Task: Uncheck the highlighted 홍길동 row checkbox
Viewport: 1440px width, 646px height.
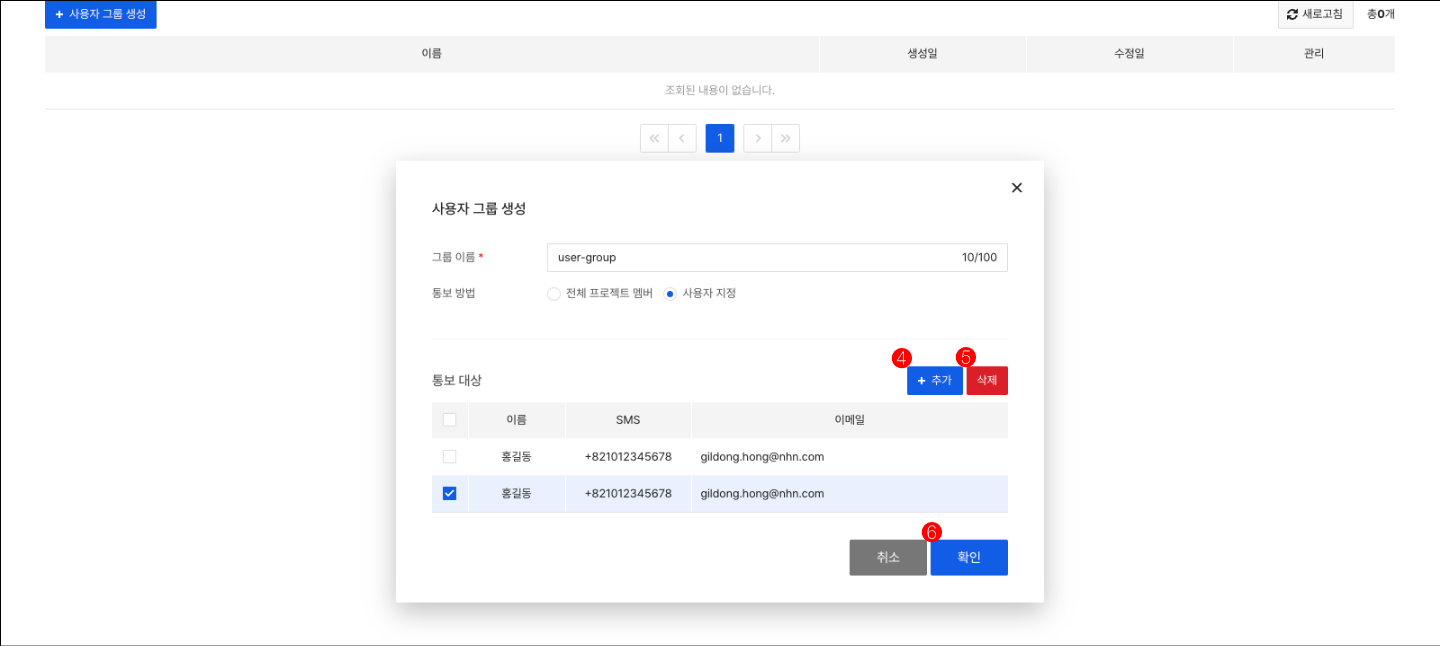Action: 449,493
